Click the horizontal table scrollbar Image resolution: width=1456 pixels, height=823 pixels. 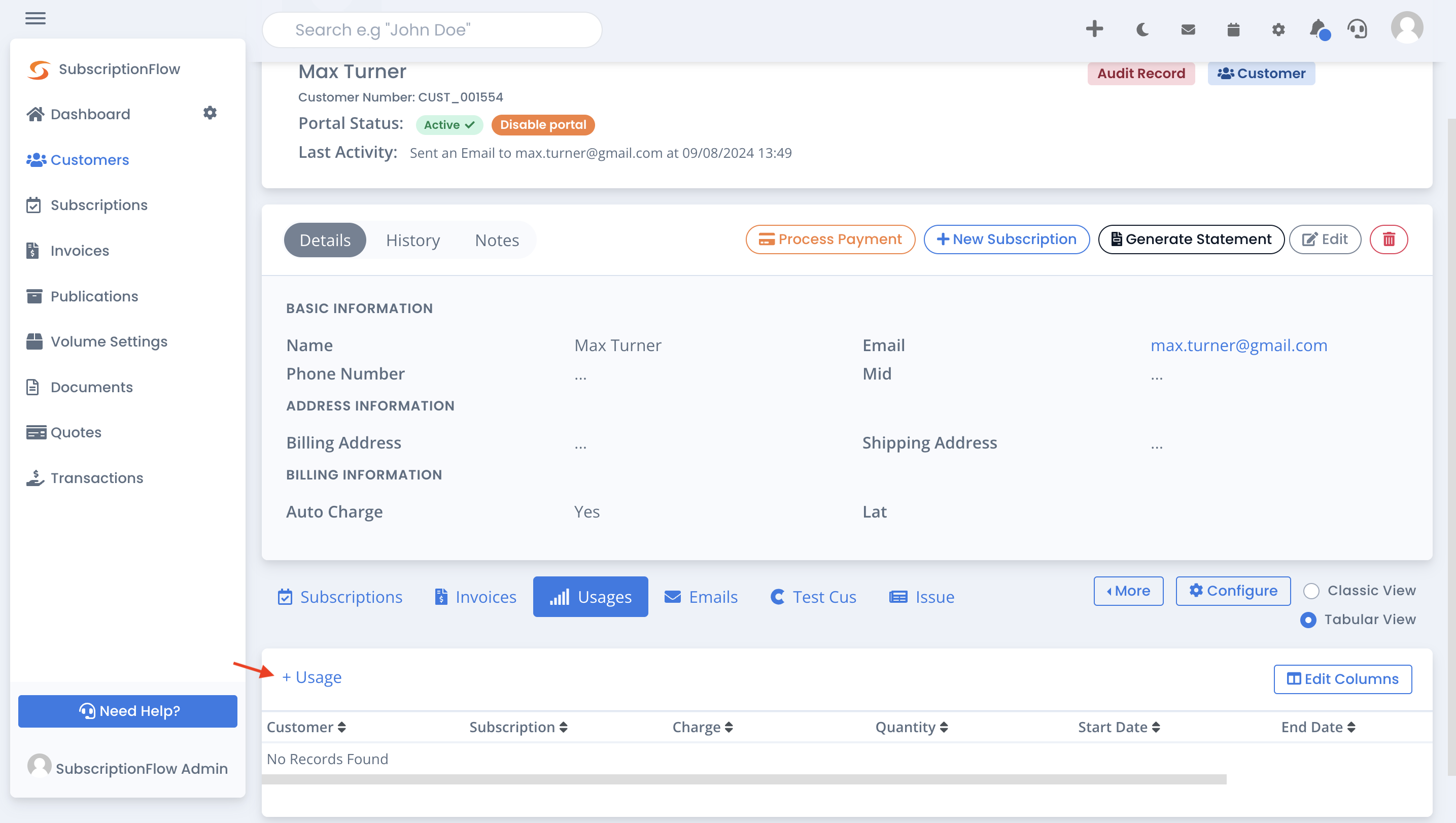[744, 779]
